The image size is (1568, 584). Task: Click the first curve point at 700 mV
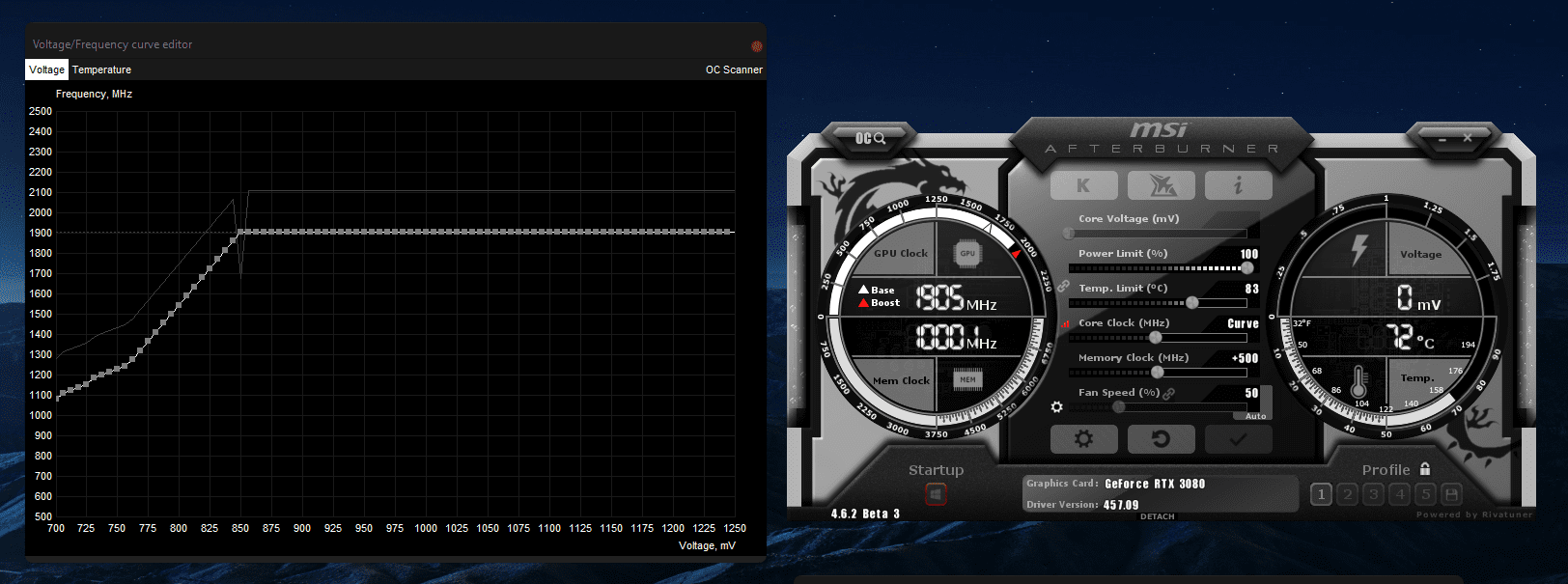click(x=56, y=397)
